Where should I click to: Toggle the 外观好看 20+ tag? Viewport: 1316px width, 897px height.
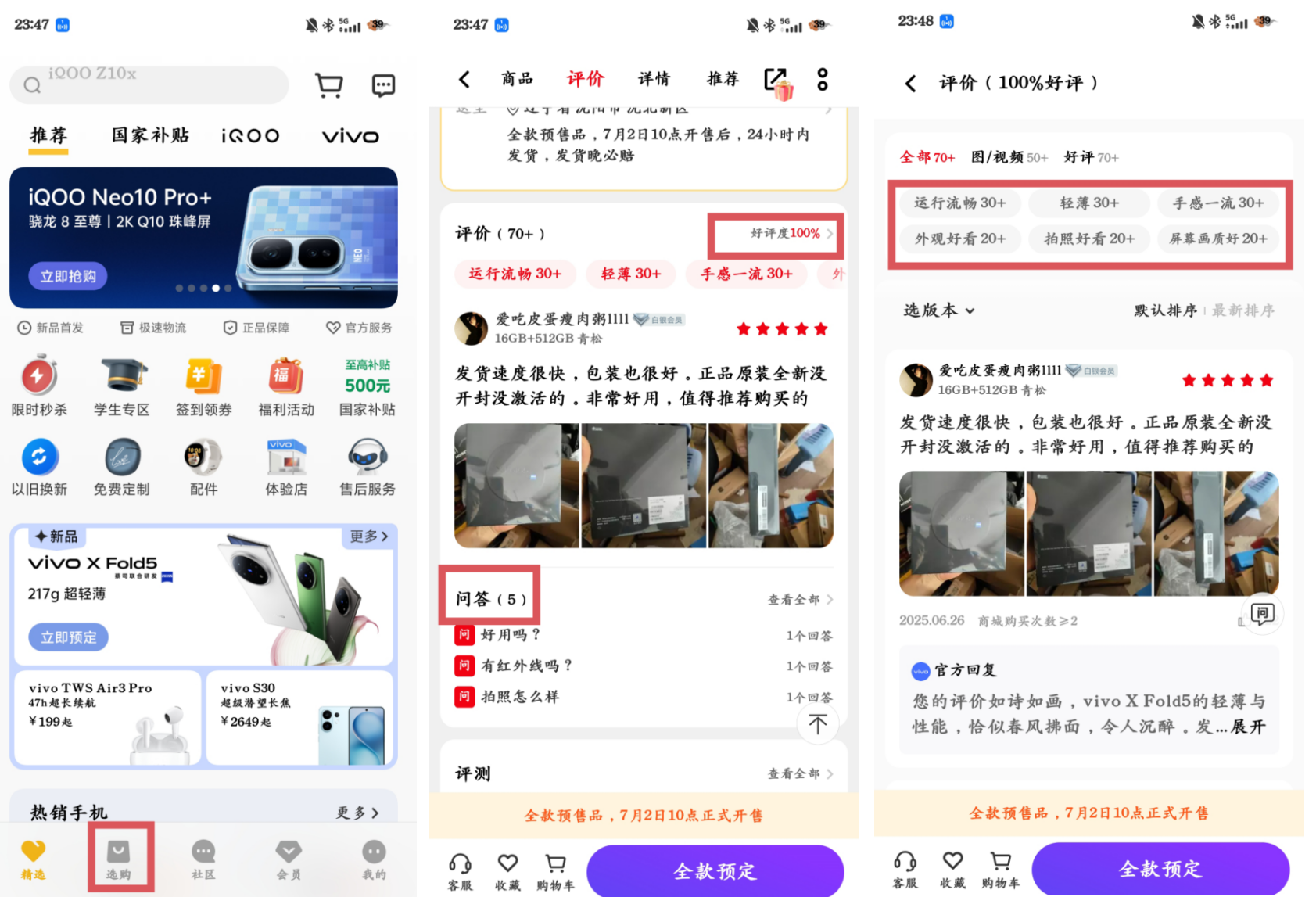coord(960,239)
